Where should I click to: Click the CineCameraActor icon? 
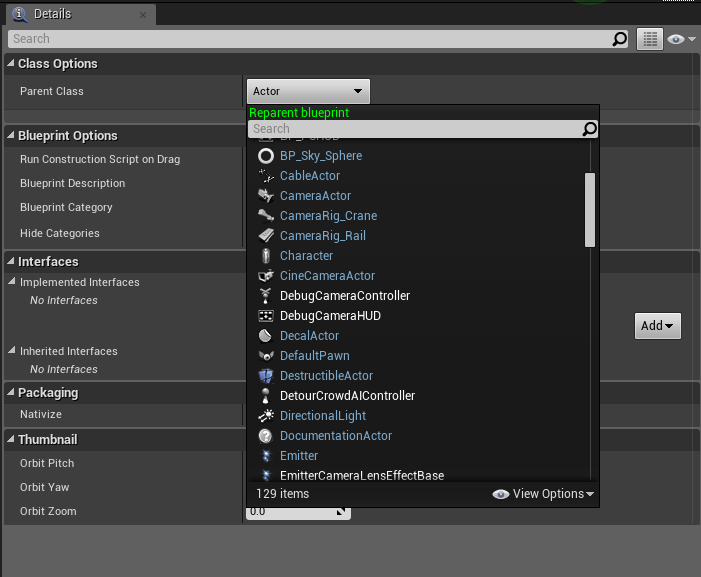pos(266,276)
